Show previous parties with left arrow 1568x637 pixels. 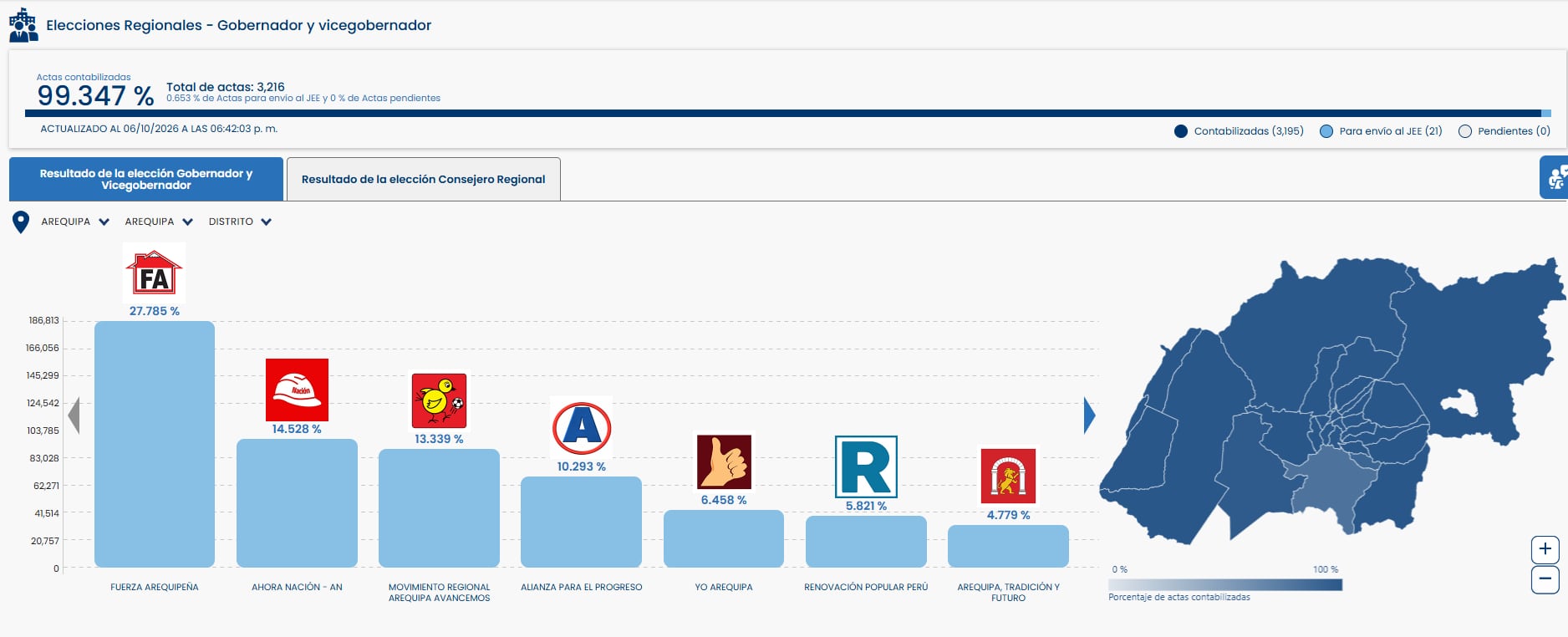[74, 415]
